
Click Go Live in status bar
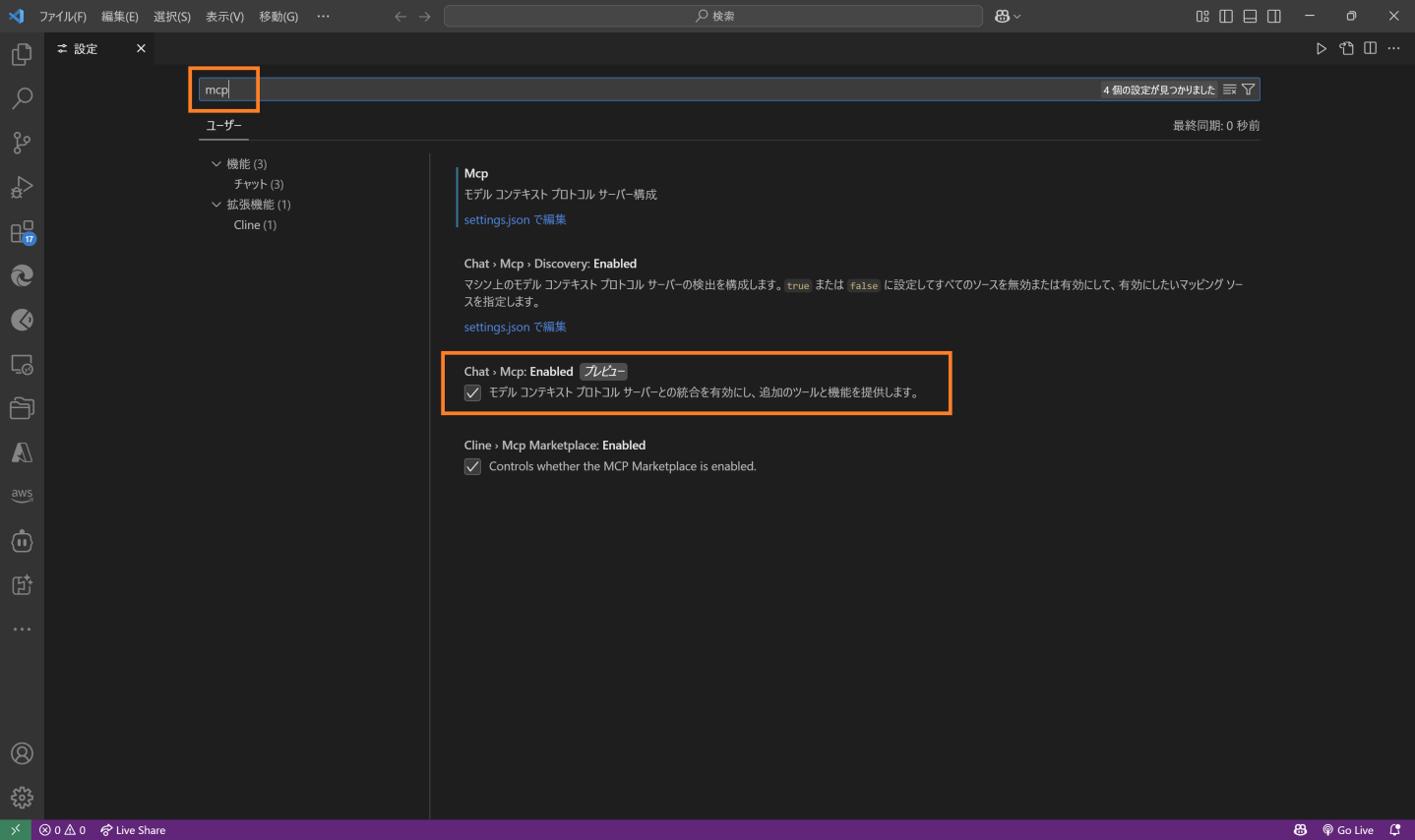(x=1348, y=830)
